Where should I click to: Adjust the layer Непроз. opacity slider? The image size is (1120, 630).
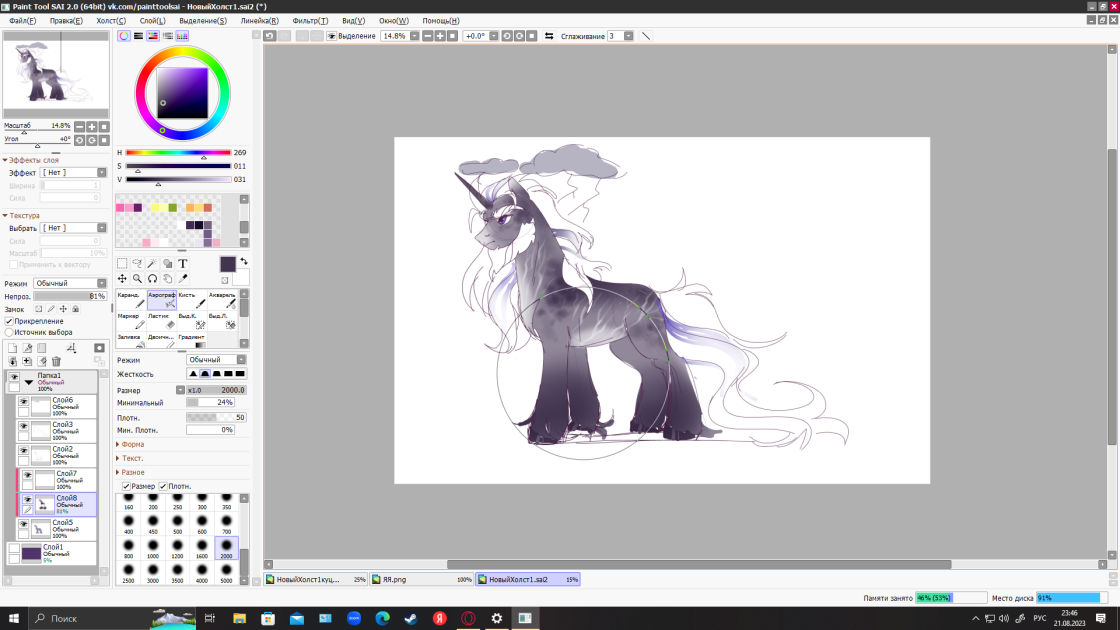(70, 296)
